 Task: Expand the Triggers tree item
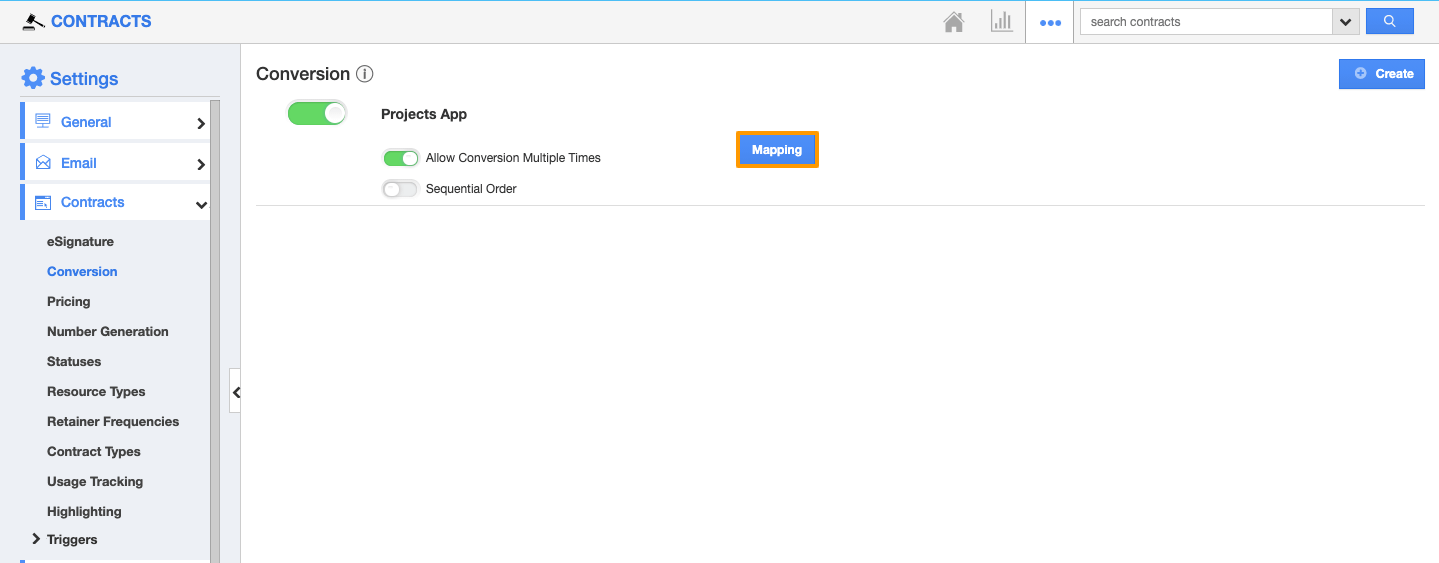pos(37,539)
